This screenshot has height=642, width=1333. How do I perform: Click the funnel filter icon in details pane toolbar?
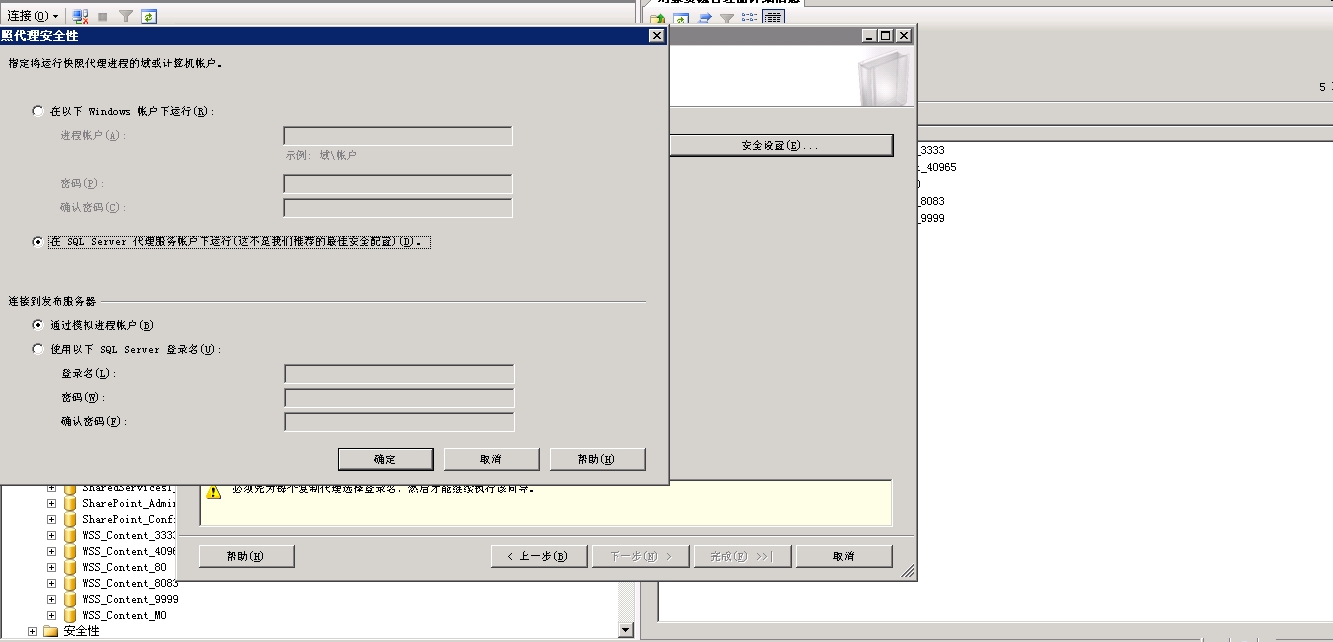[727, 18]
